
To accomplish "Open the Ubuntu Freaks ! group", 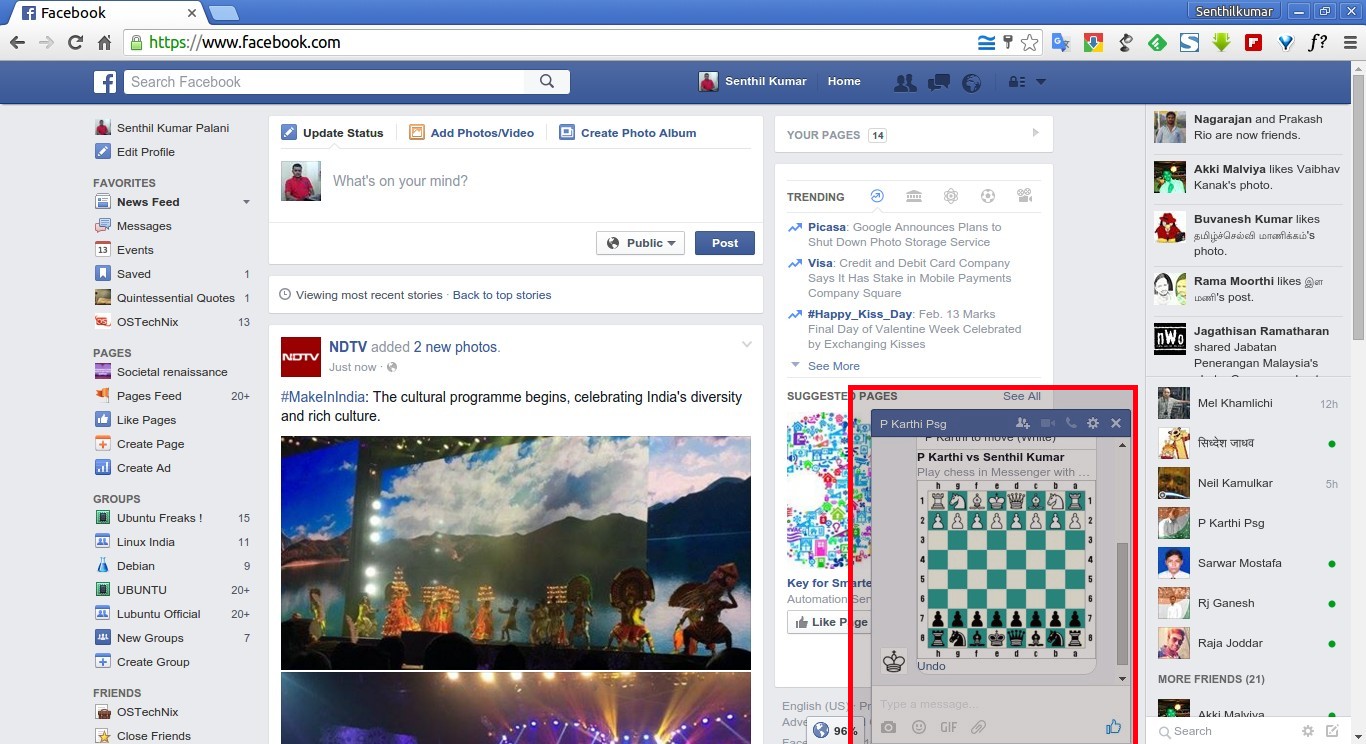I will (x=160, y=518).
